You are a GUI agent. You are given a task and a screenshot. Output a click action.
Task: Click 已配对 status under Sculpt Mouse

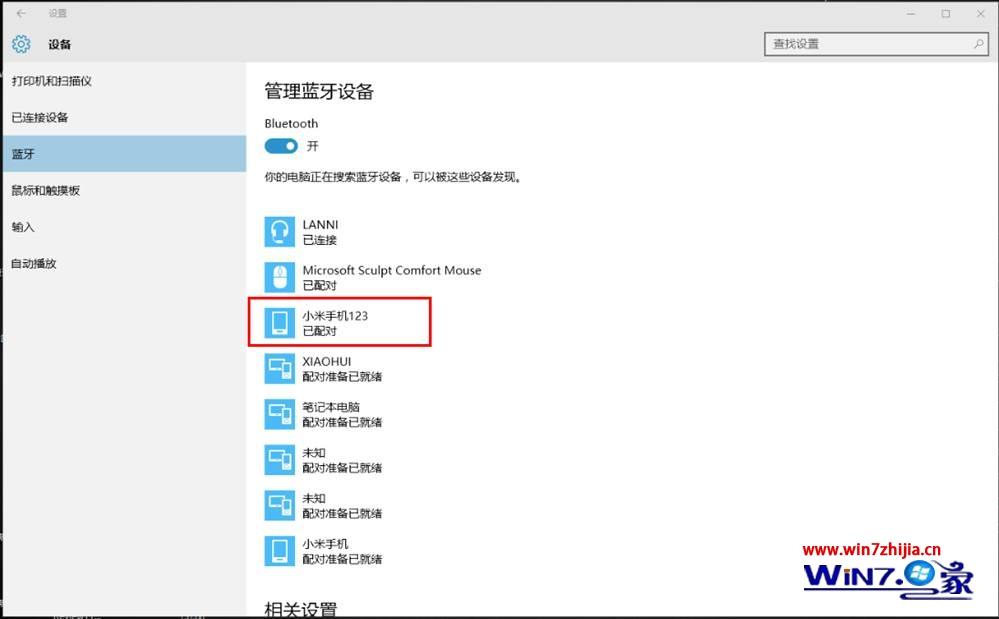click(x=320, y=285)
